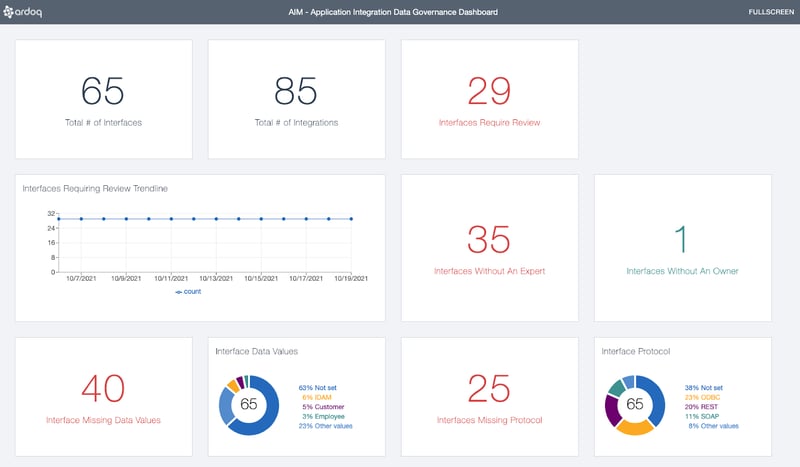Select '23% ODBC' legend entry in Interface Protocol

pyautogui.click(x=705, y=397)
